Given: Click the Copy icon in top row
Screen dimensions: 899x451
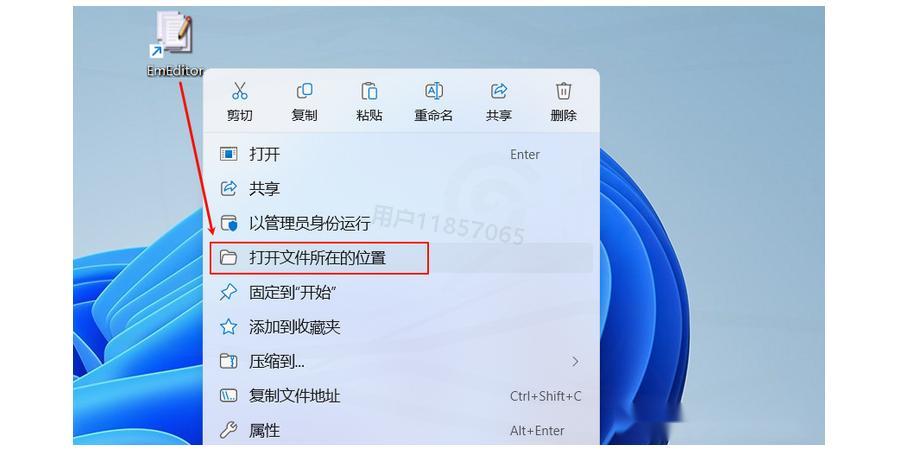Looking at the screenshot, I should pos(304,91).
